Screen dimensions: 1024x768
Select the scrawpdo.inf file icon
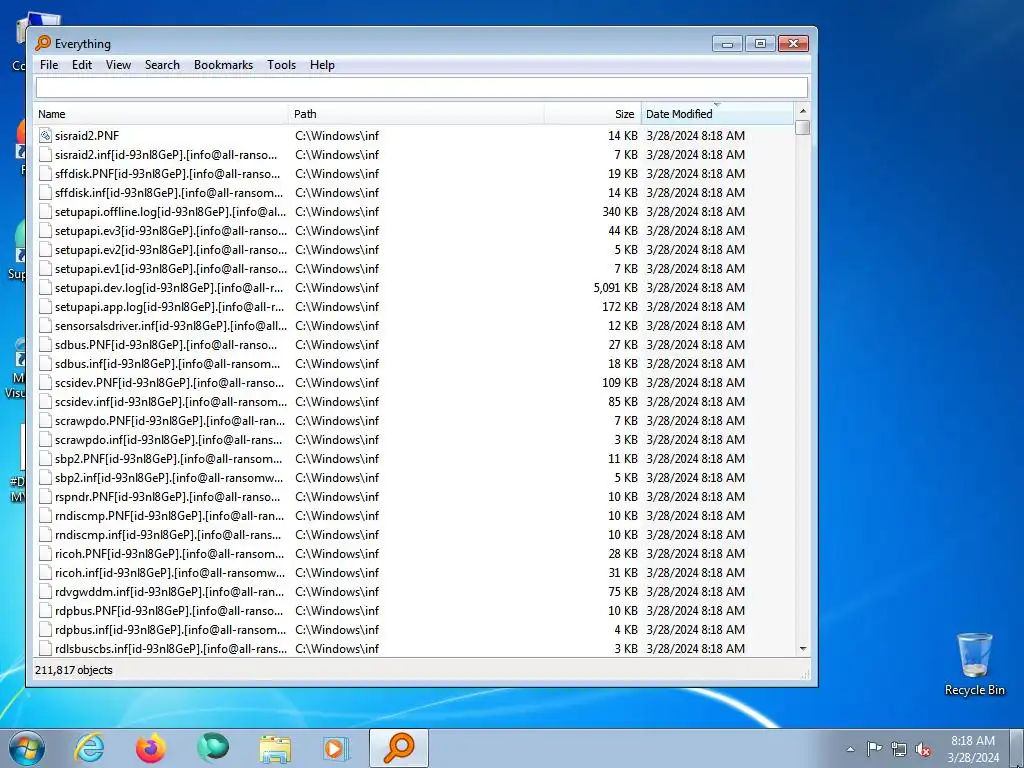(x=45, y=440)
